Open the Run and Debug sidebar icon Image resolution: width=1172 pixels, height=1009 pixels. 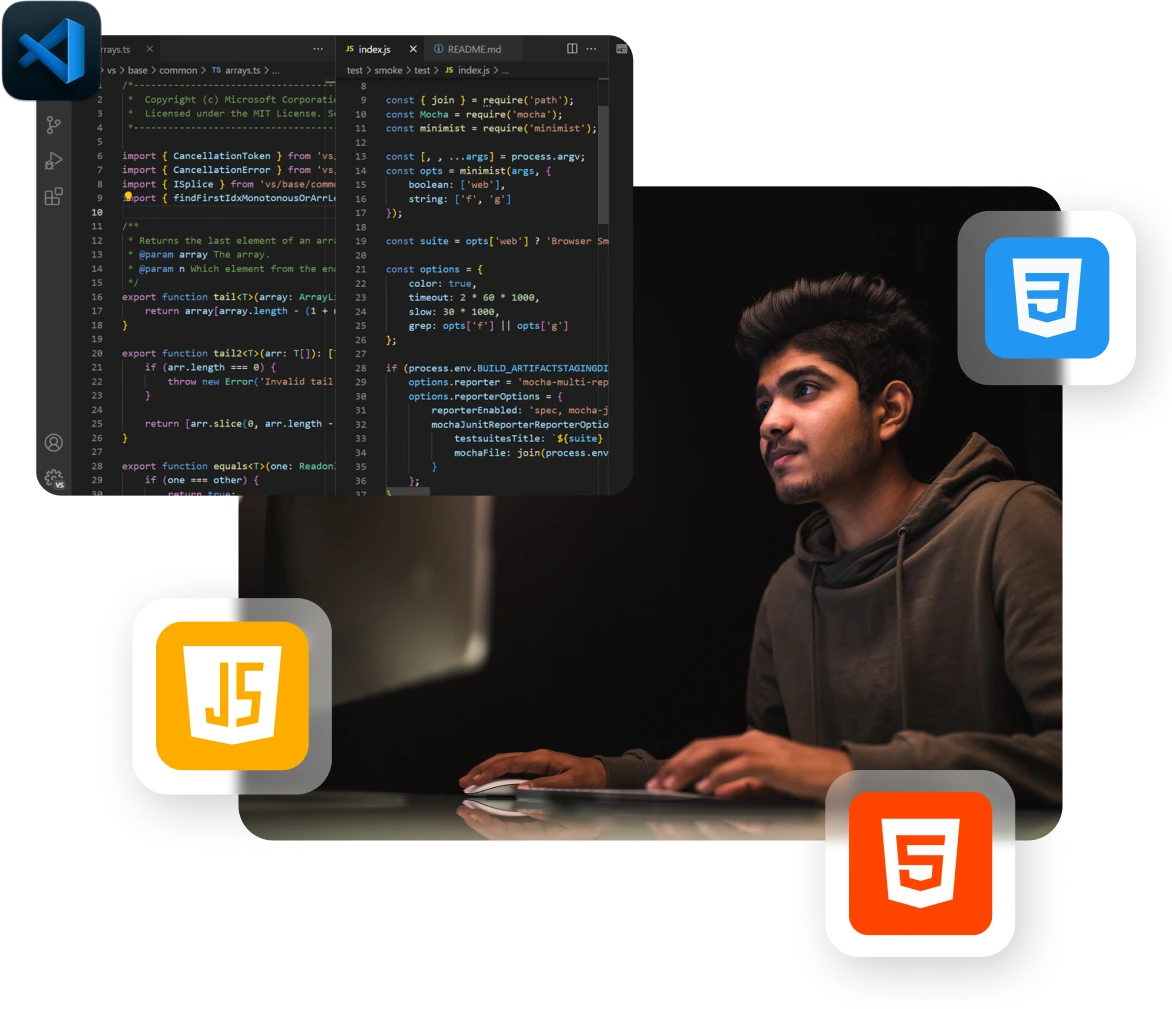pos(55,159)
